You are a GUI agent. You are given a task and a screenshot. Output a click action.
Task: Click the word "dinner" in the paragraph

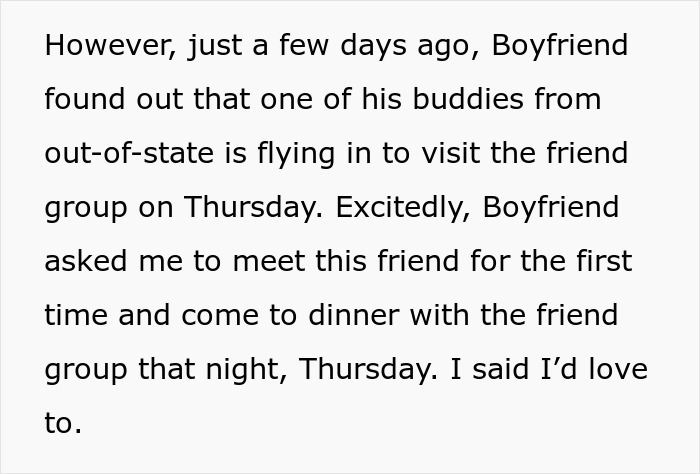[x=354, y=315]
